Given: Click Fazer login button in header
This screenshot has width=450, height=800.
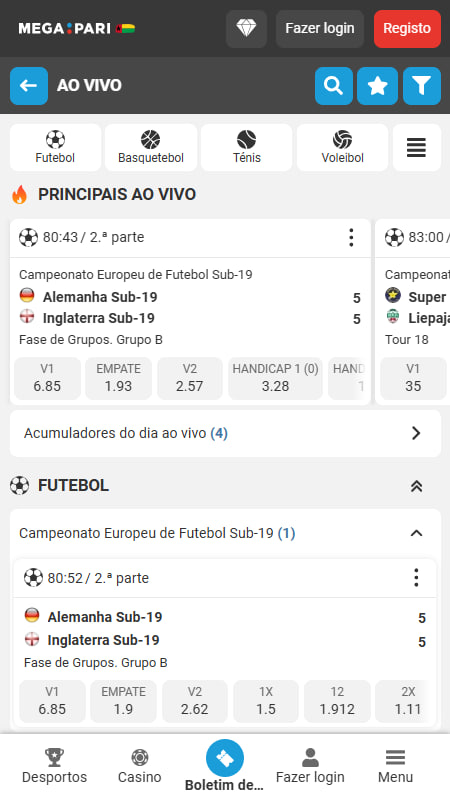Looking at the screenshot, I should (320, 29).
